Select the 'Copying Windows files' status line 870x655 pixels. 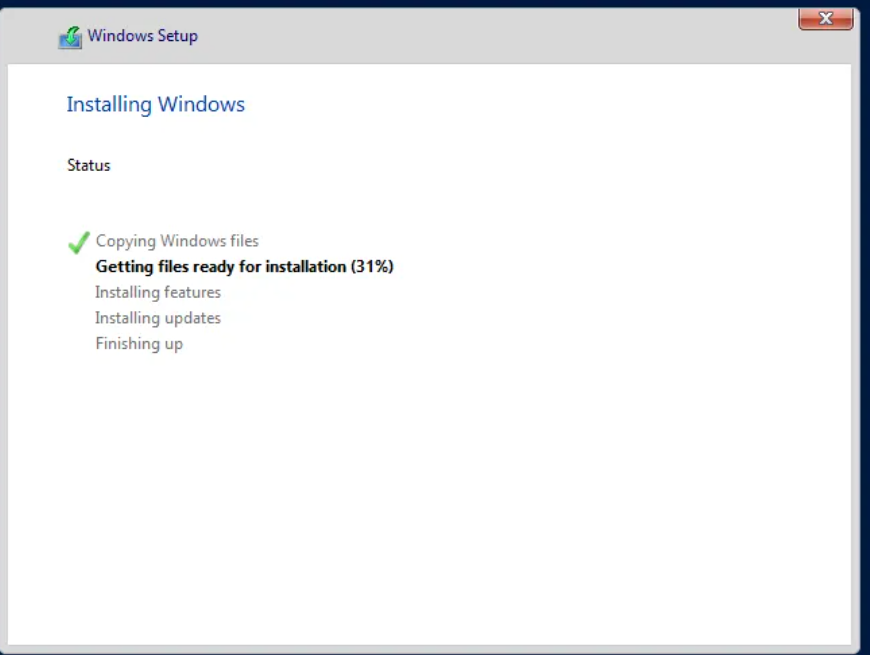(177, 241)
